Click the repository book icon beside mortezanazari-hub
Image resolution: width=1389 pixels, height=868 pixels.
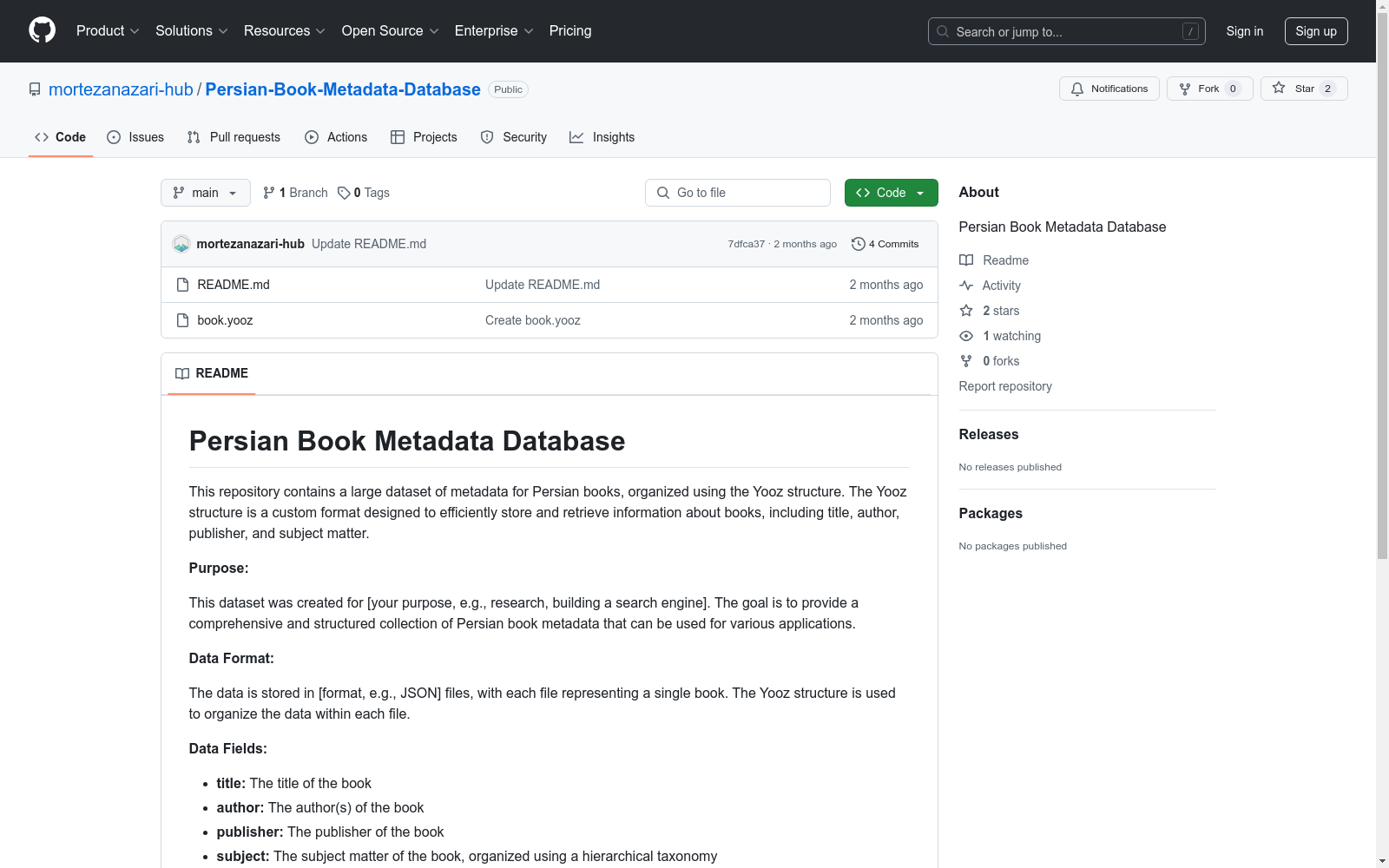[35, 89]
